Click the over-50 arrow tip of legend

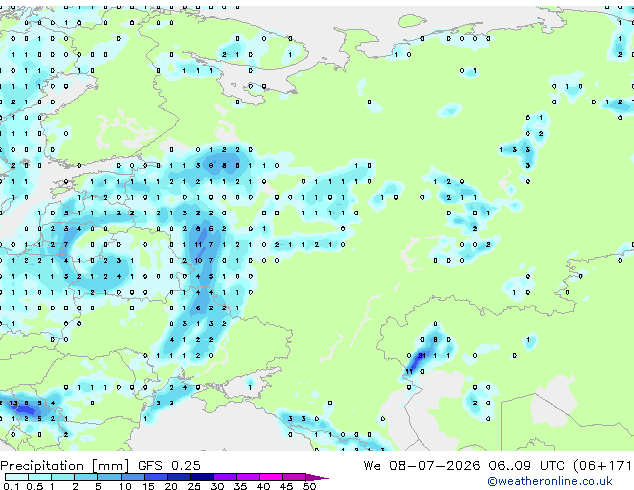317,477
